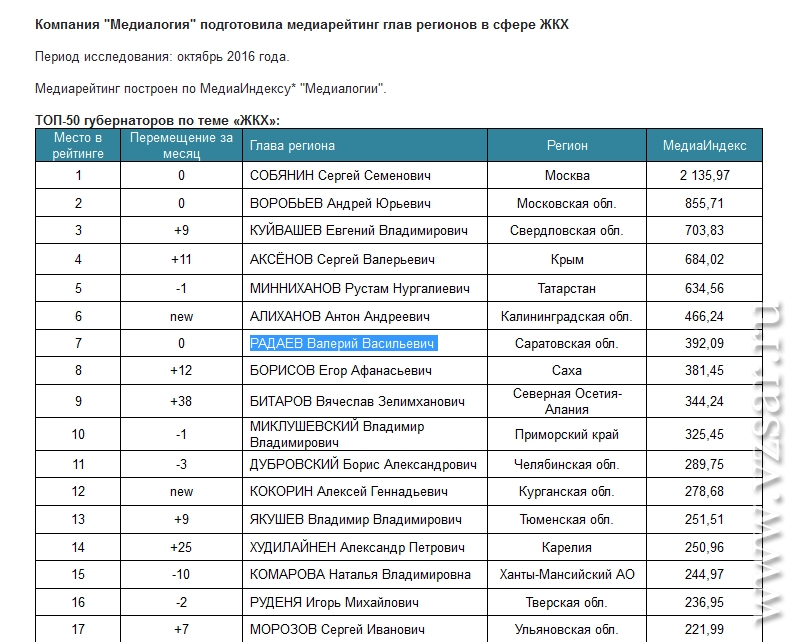Click the 'Место в рейтинге' column header
This screenshot has height=642, width=797.
[78, 145]
